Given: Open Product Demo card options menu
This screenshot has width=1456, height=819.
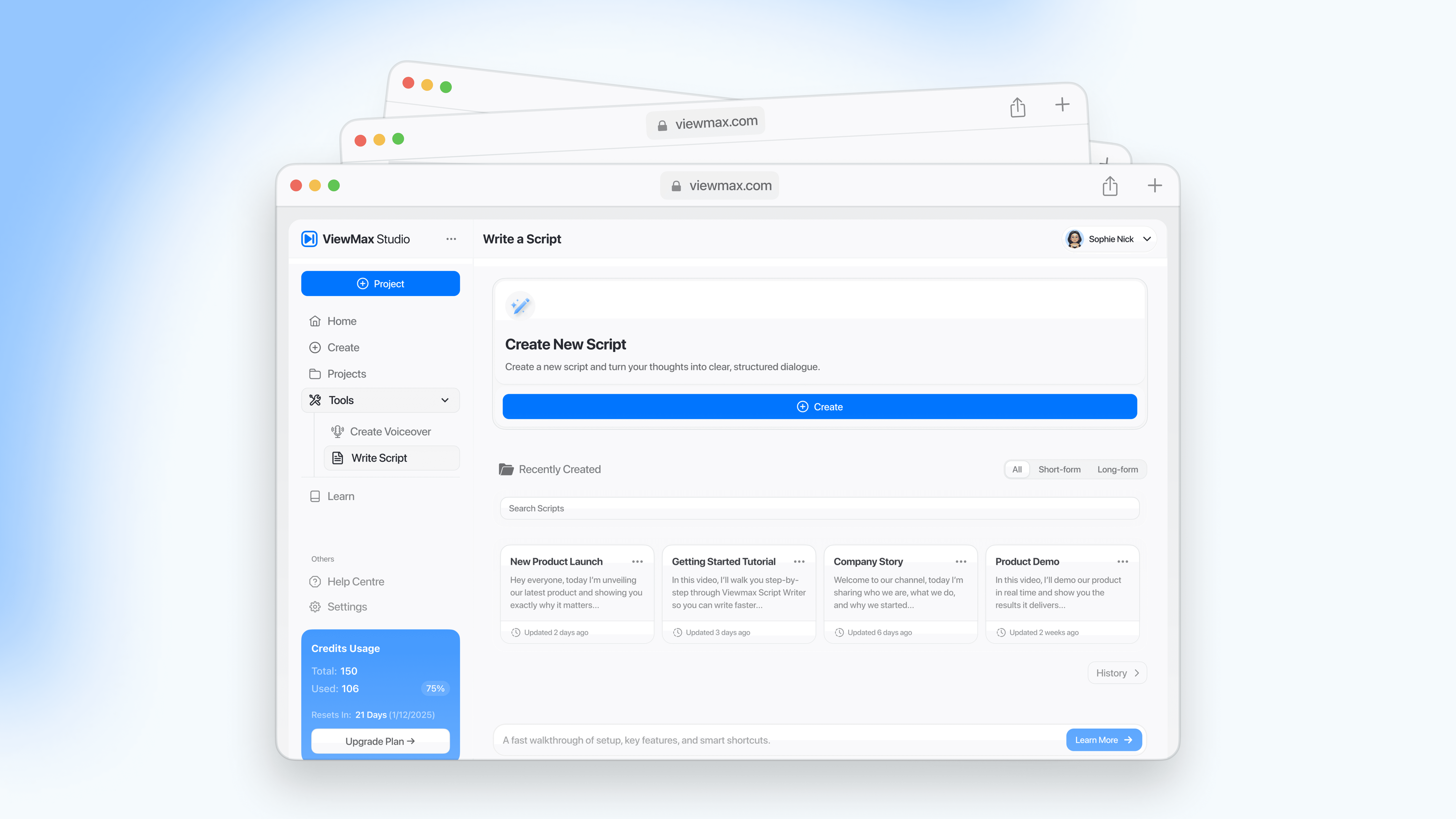Looking at the screenshot, I should (1123, 561).
